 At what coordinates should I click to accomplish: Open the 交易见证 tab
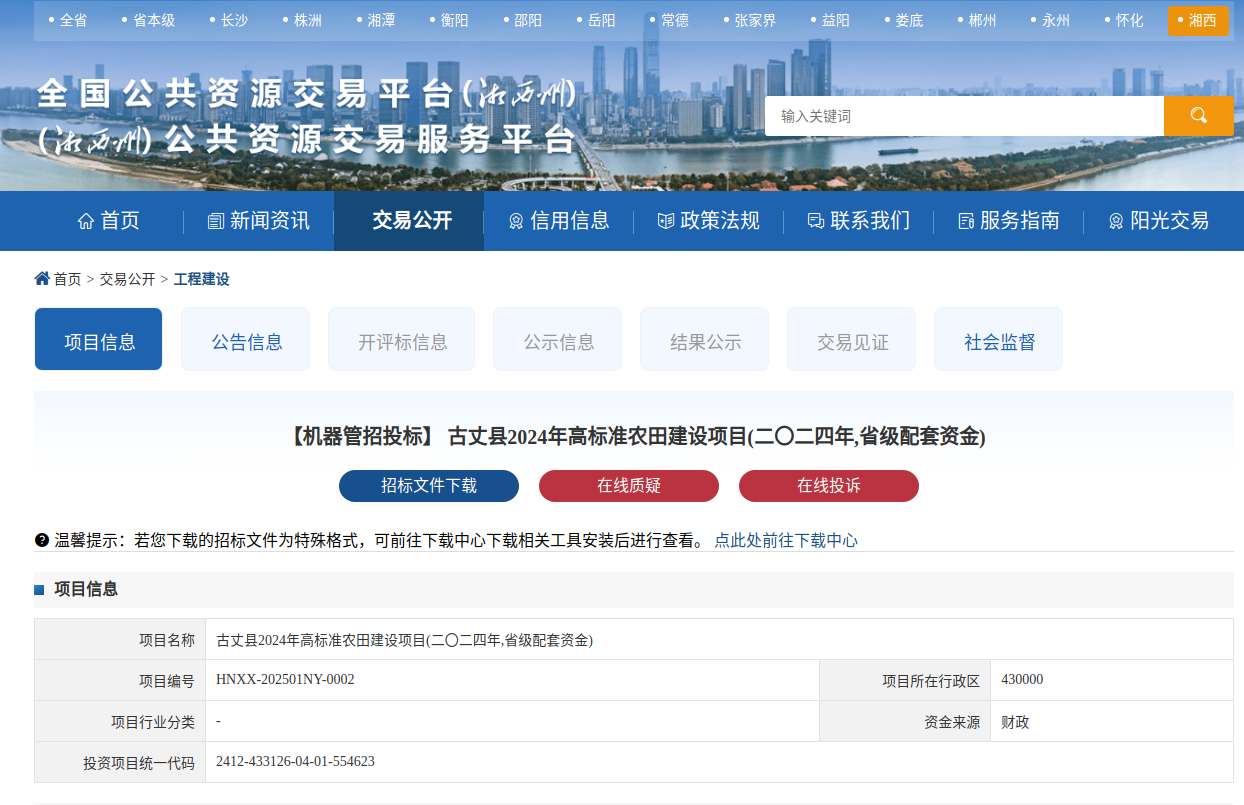click(852, 339)
